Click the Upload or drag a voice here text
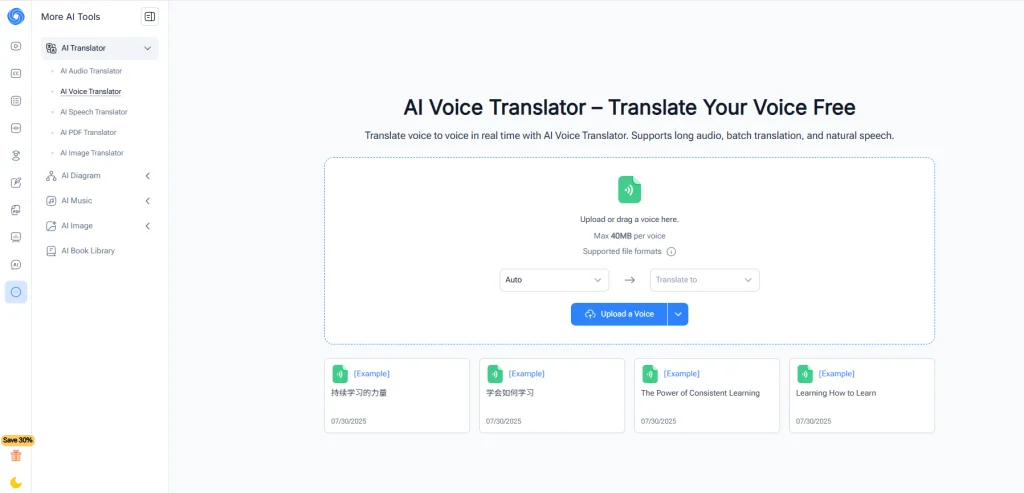Image resolution: width=1024 pixels, height=493 pixels. (630, 219)
